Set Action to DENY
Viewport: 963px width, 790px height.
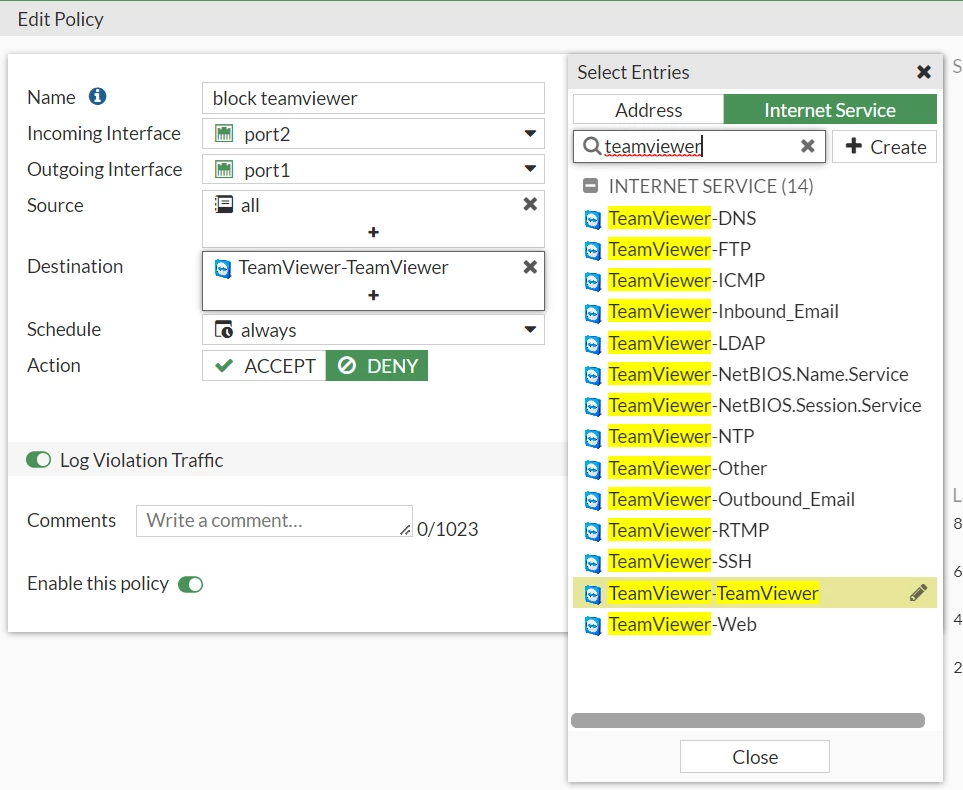click(376, 366)
